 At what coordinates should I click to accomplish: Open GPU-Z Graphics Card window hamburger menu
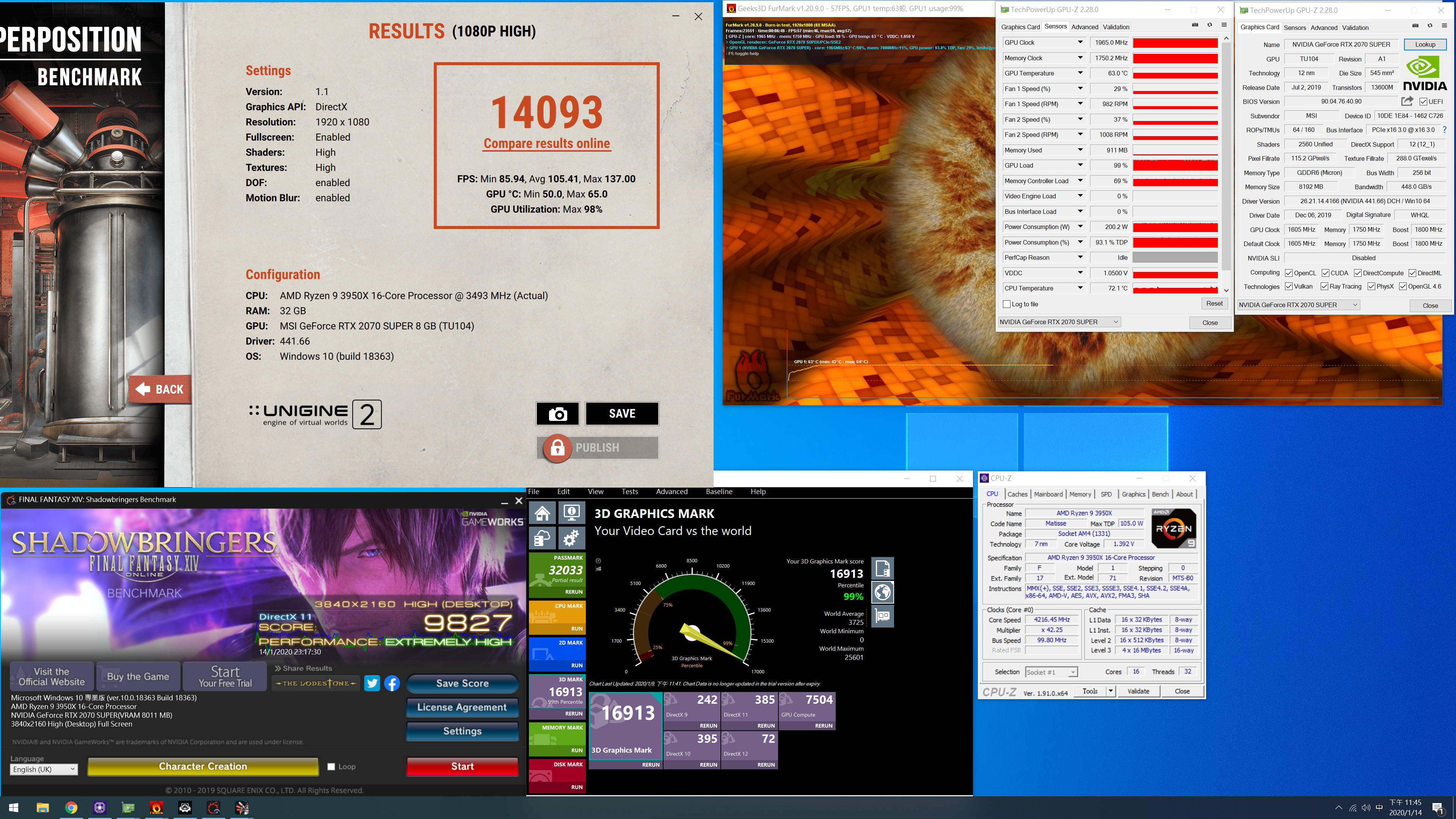coord(1444,25)
